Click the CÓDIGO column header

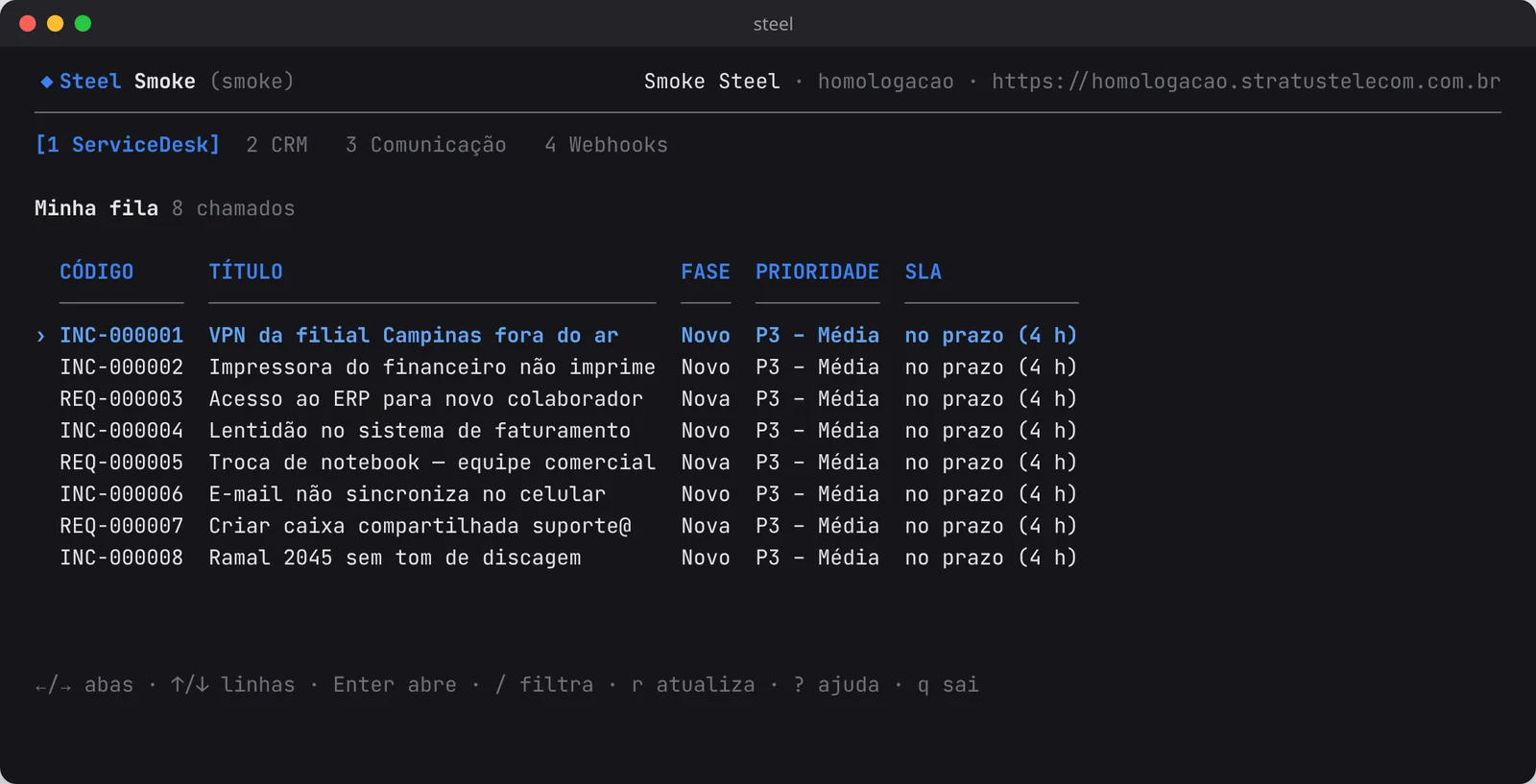point(97,272)
